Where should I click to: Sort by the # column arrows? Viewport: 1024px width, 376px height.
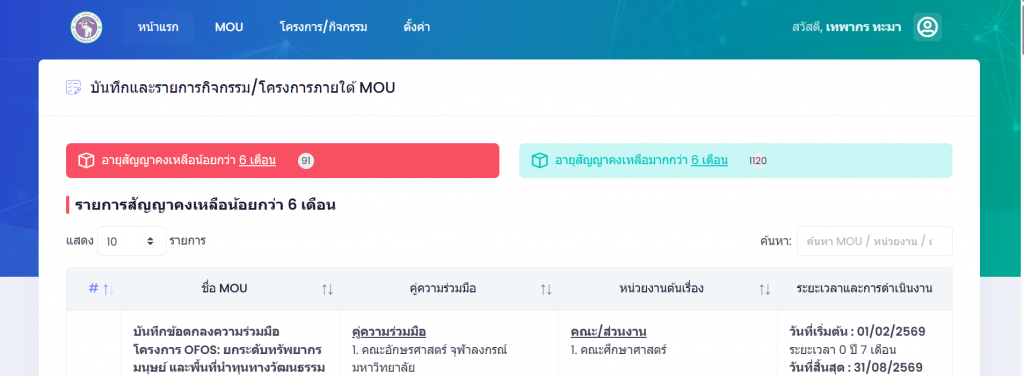pyautogui.click(x=108, y=289)
